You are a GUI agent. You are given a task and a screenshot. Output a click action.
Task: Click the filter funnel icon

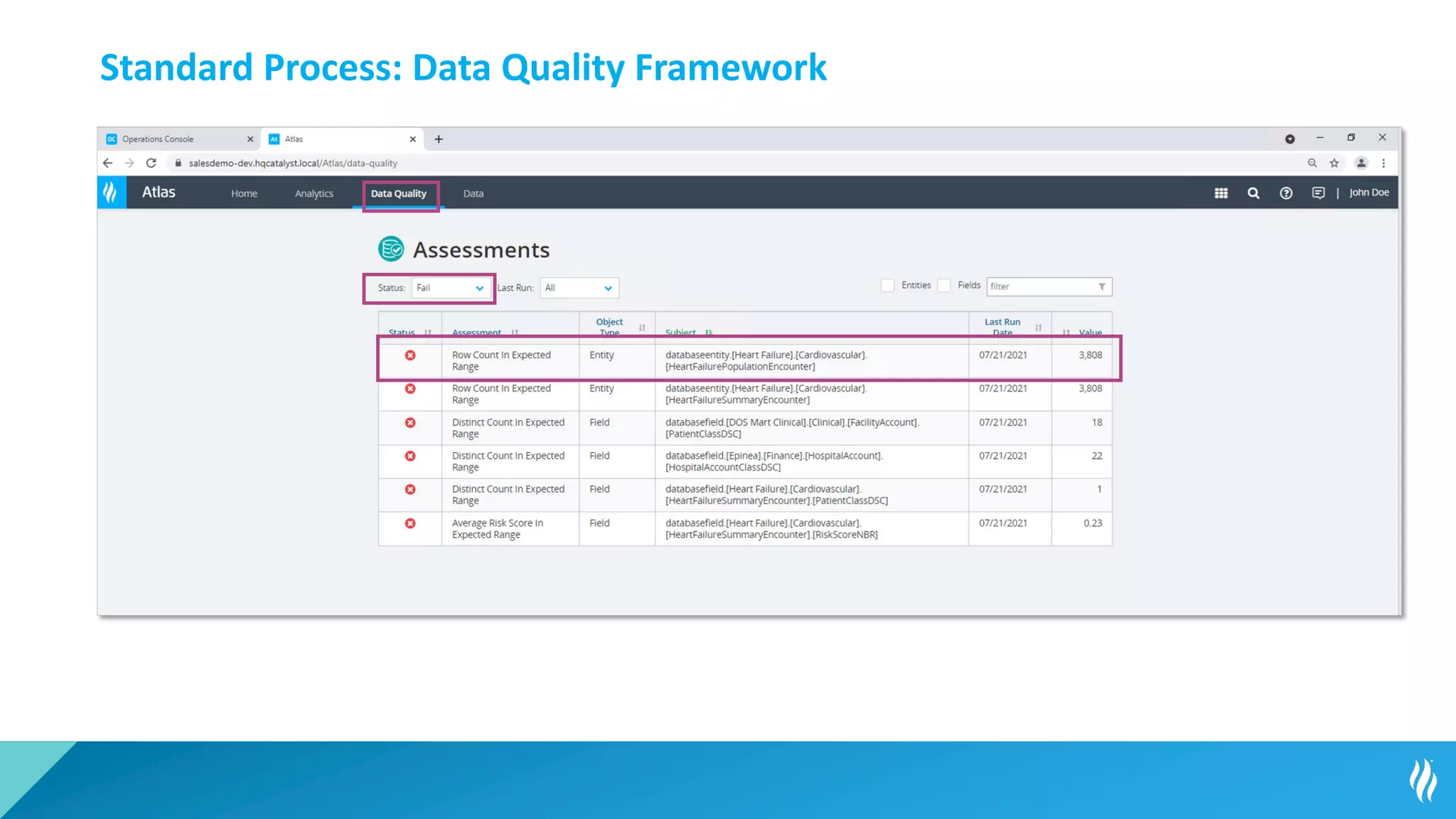pyautogui.click(x=1102, y=287)
